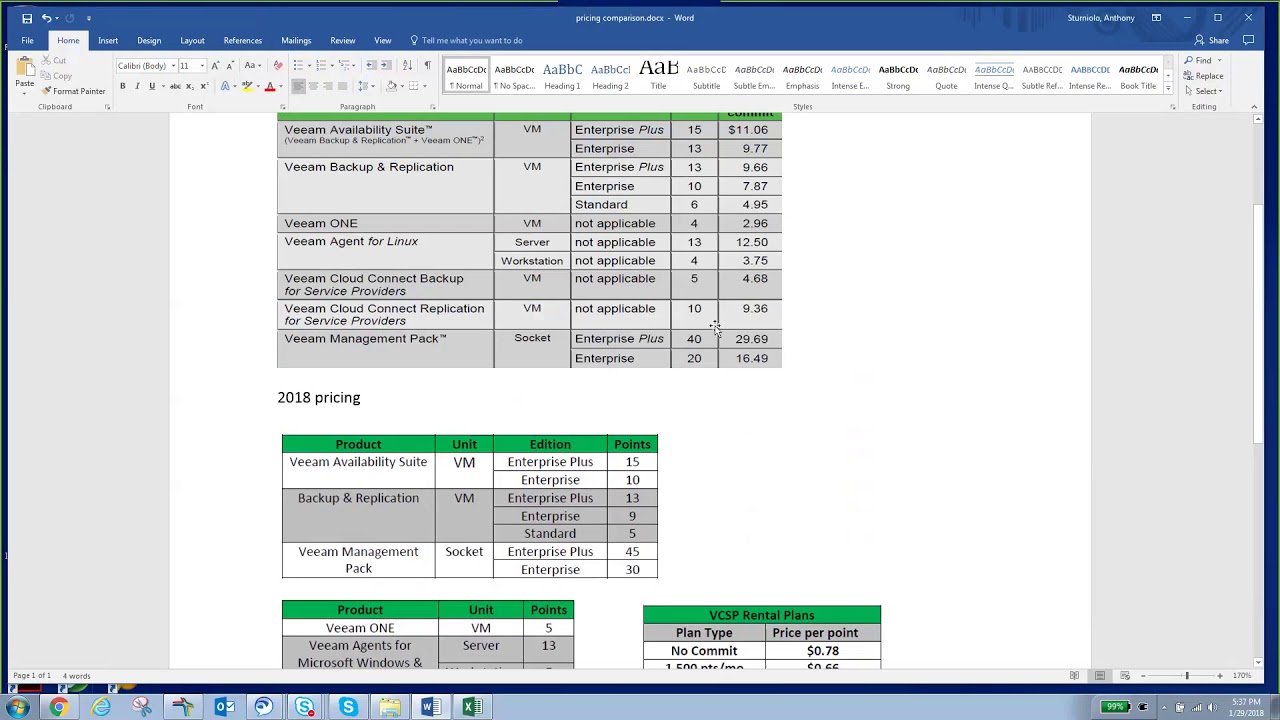Viewport: 1280px width, 720px height.
Task: Open Google Chrome from taskbar
Action: [x=59, y=707]
